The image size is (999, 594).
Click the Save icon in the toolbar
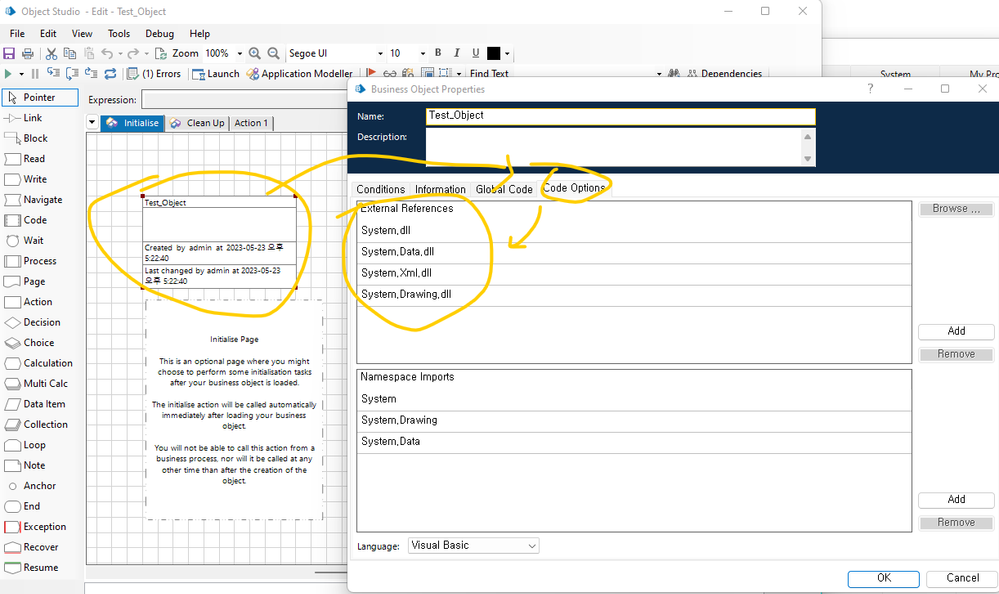[x=10, y=53]
